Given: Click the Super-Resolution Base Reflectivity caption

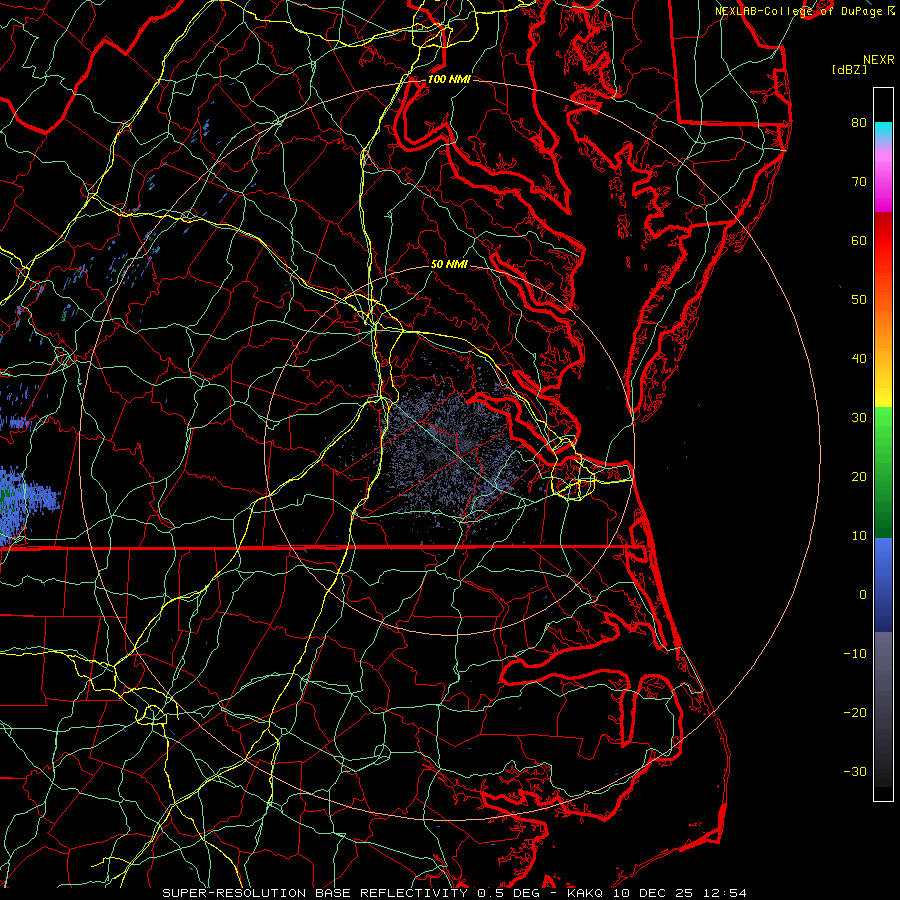Looking at the screenshot, I should pos(314,893).
